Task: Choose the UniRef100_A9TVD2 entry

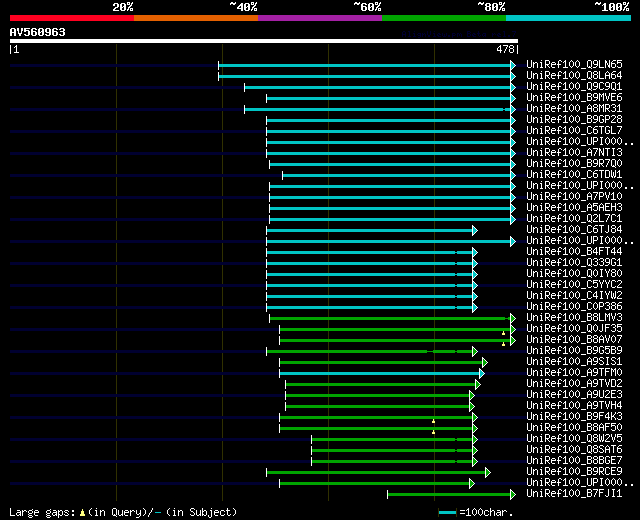Action: pos(574,384)
